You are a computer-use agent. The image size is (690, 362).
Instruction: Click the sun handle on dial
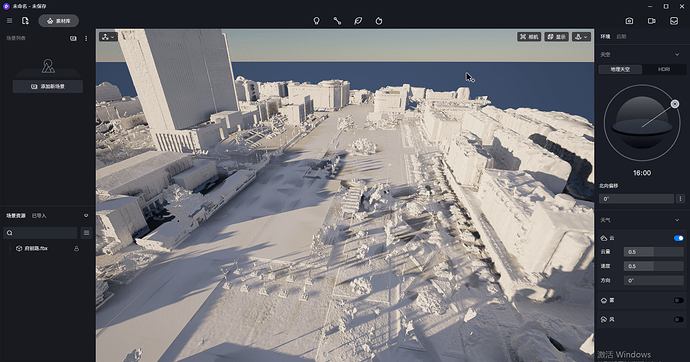675,104
